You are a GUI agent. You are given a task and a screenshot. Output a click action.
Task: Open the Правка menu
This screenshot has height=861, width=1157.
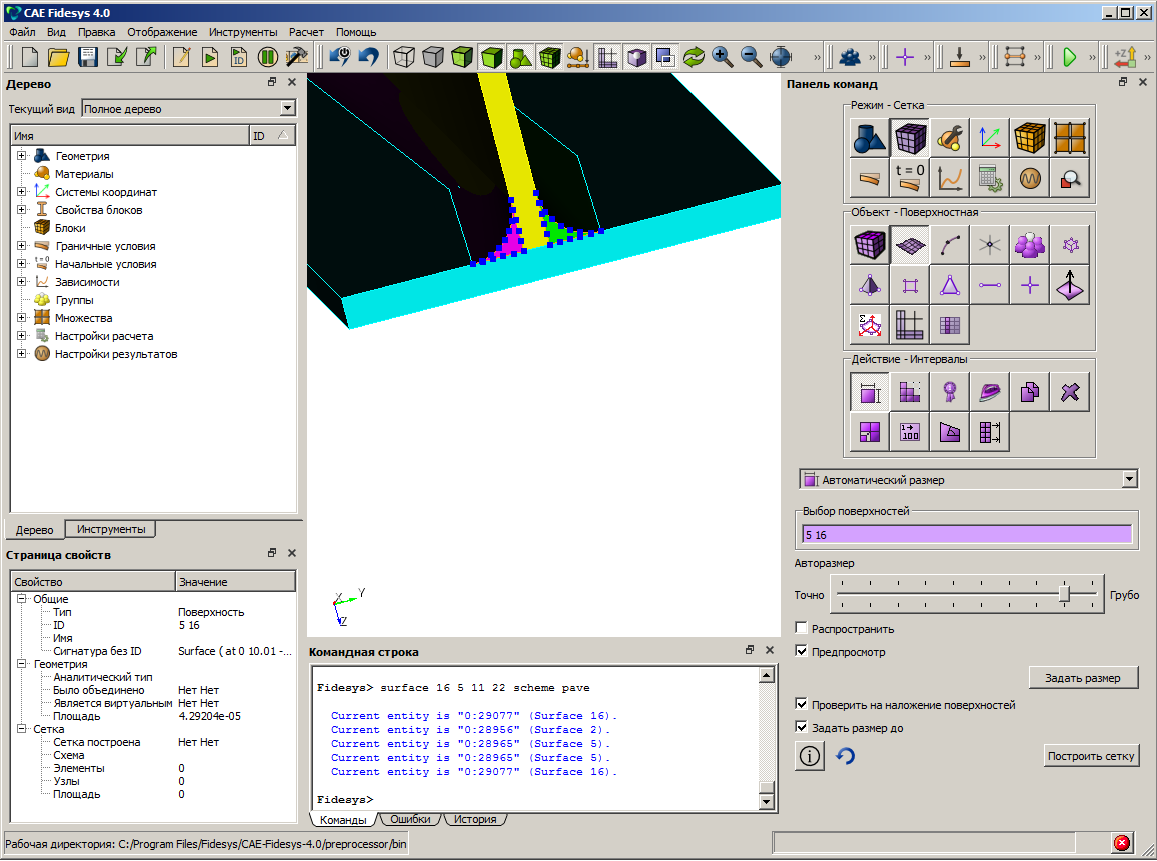[97, 32]
